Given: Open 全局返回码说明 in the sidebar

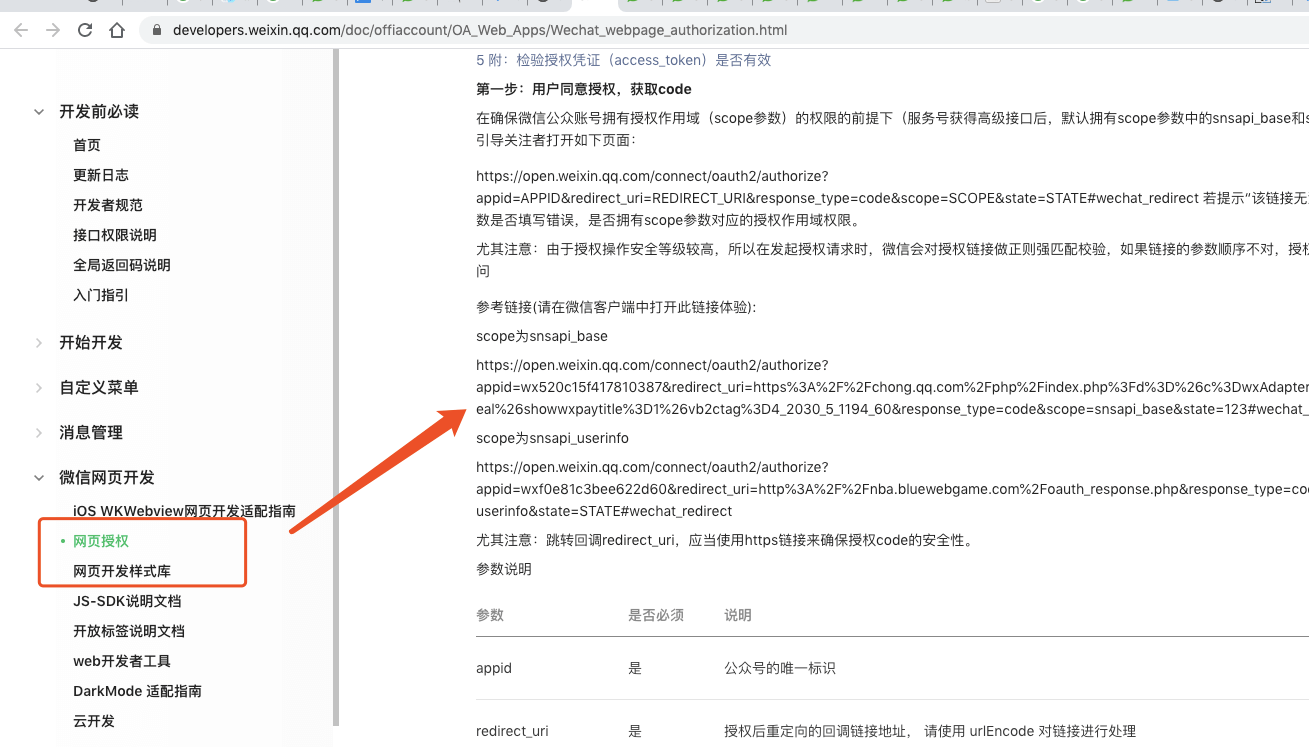Looking at the screenshot, I should click(x=122, y=265).
